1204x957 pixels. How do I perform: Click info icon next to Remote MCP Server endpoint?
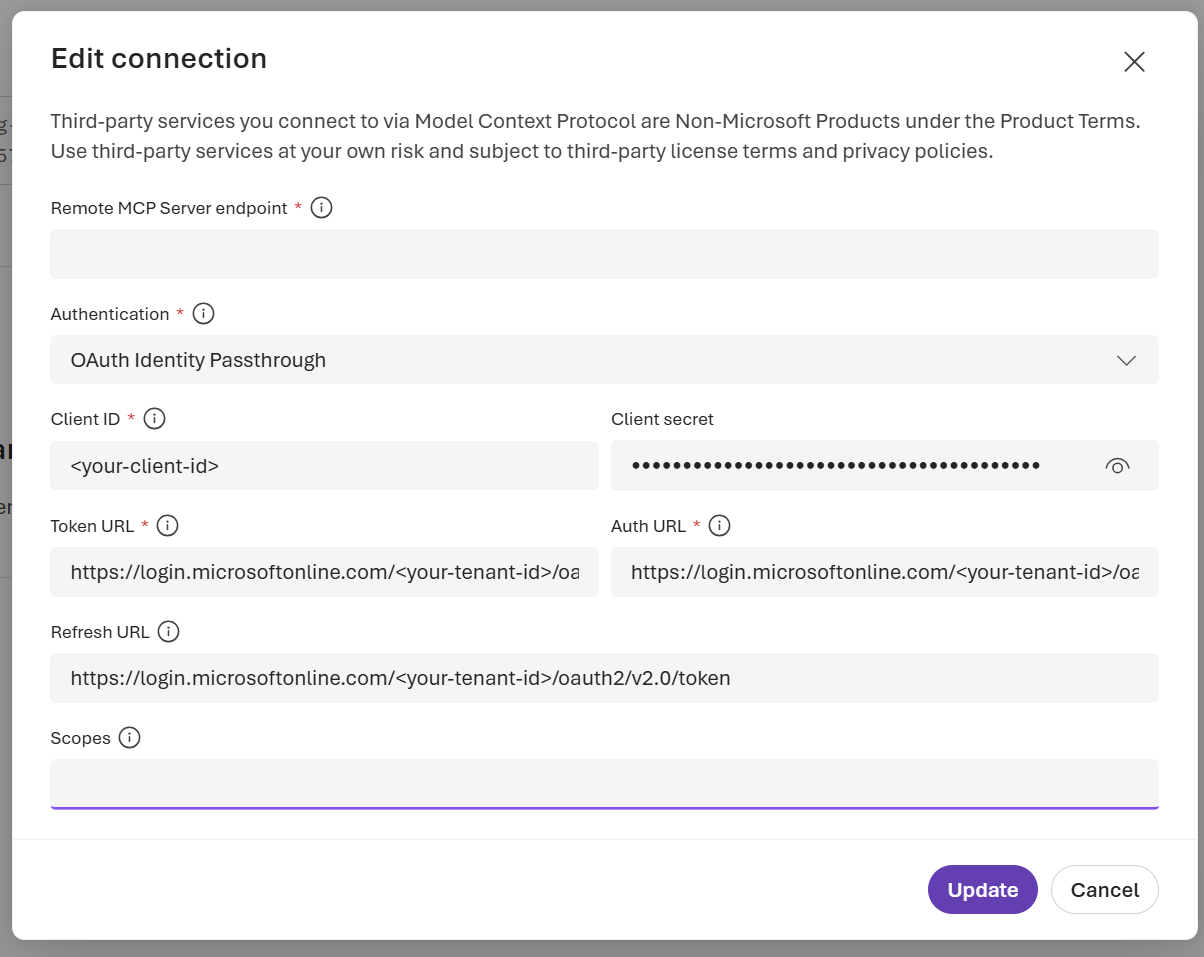click(x=321, y=208)
